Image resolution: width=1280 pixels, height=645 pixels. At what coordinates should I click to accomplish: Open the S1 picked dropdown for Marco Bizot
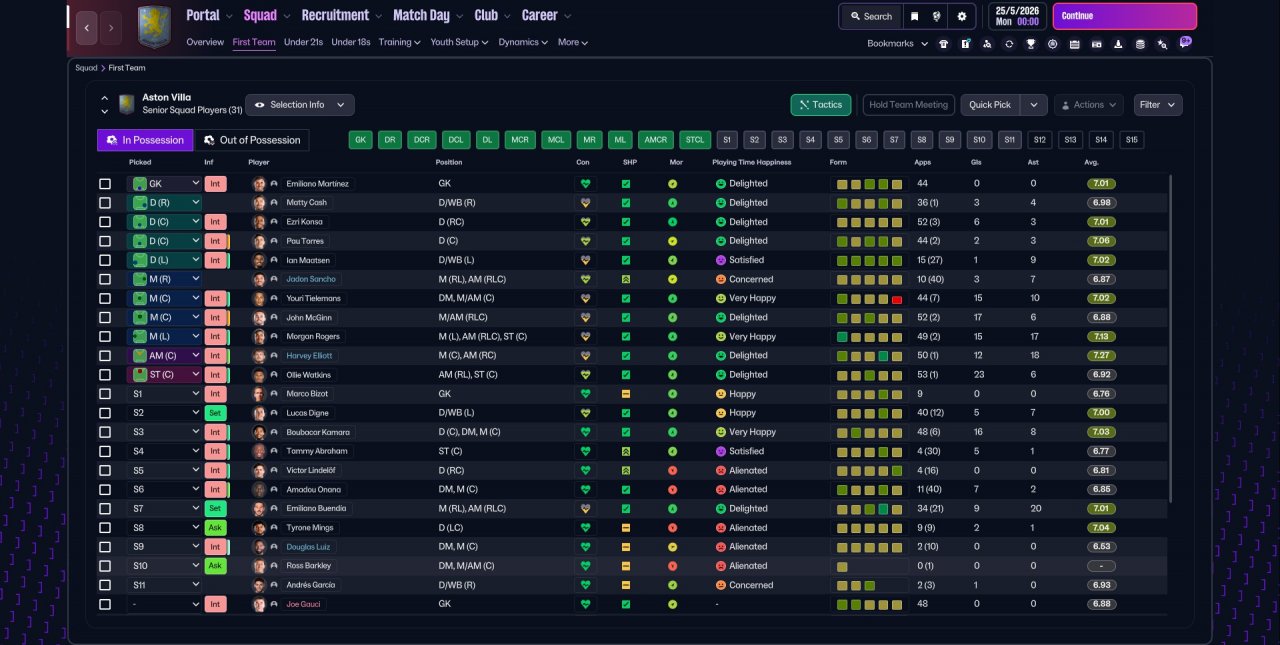164,394
